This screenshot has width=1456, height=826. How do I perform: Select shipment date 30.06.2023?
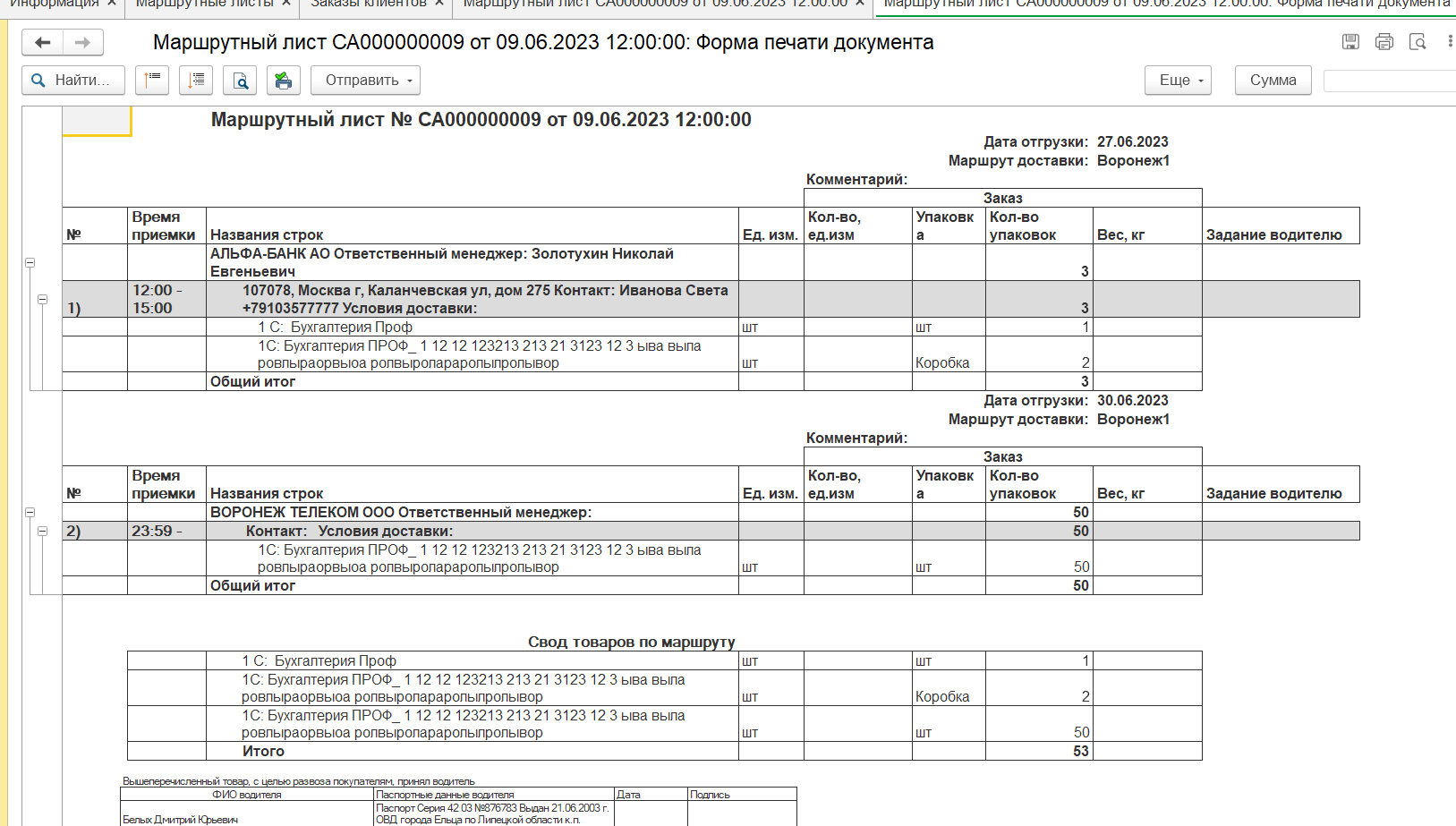1133,400
